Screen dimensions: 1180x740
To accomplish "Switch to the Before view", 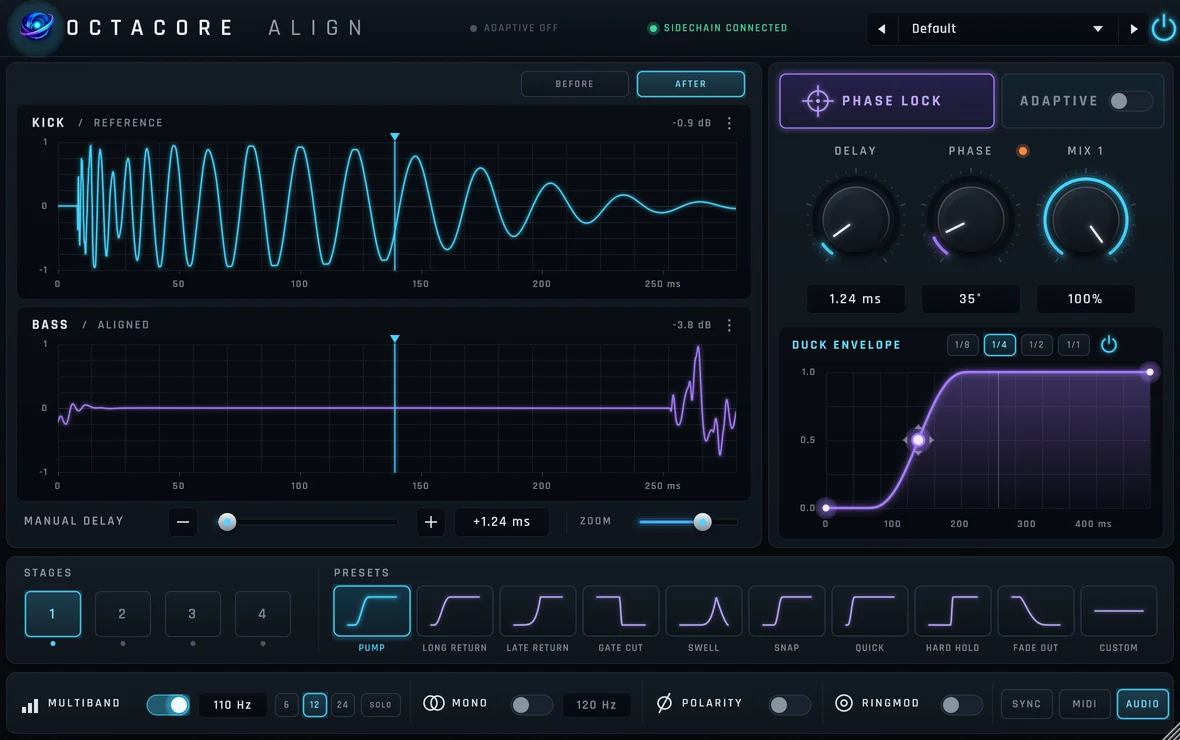I will (x=575, y=84).
